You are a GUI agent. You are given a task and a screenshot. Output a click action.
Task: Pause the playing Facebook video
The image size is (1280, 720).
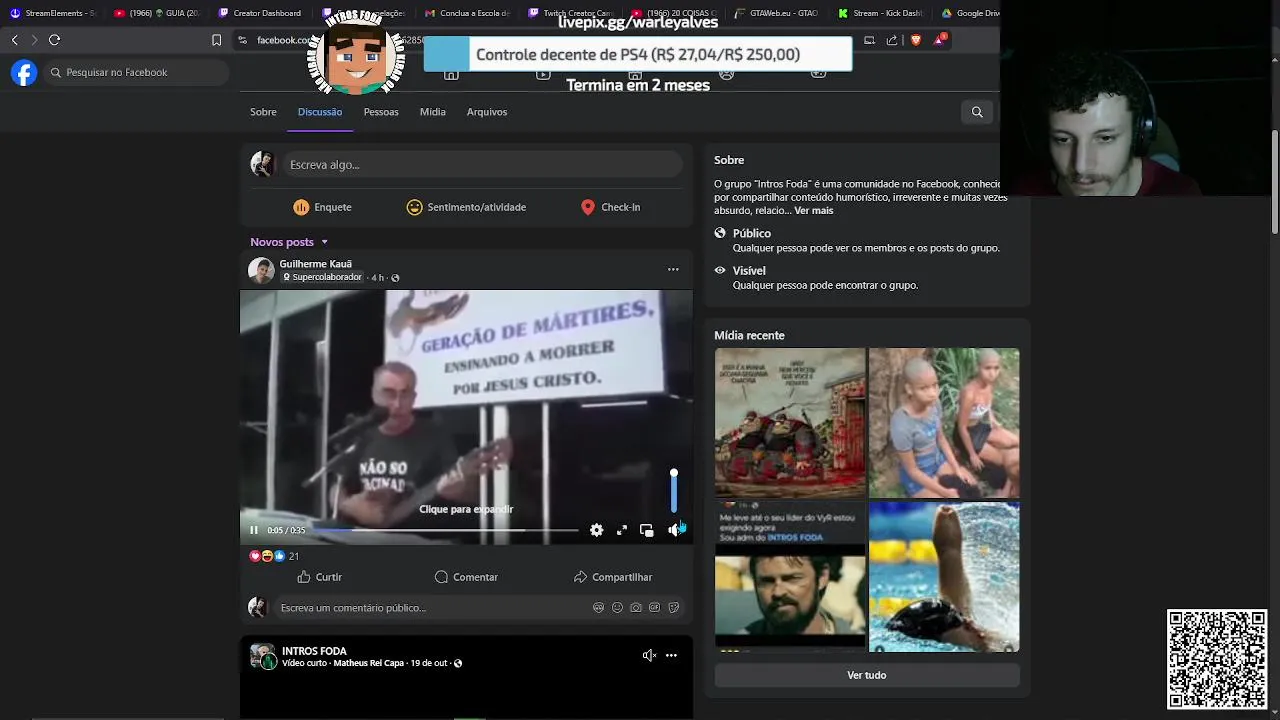pos(254,530)
